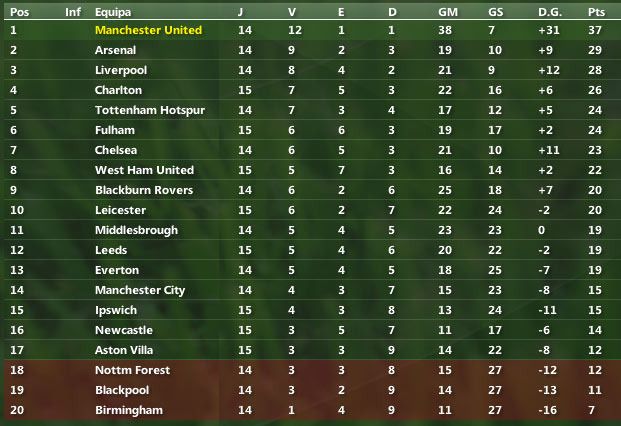Click on Blackburn Rovers
Screen dimensions: 621x426
pos(143,190)
